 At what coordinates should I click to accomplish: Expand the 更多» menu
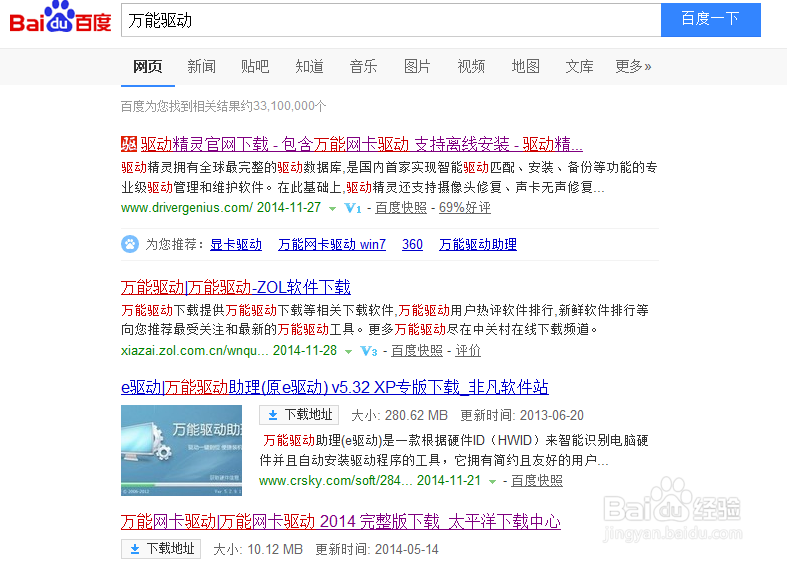[633, 66]
